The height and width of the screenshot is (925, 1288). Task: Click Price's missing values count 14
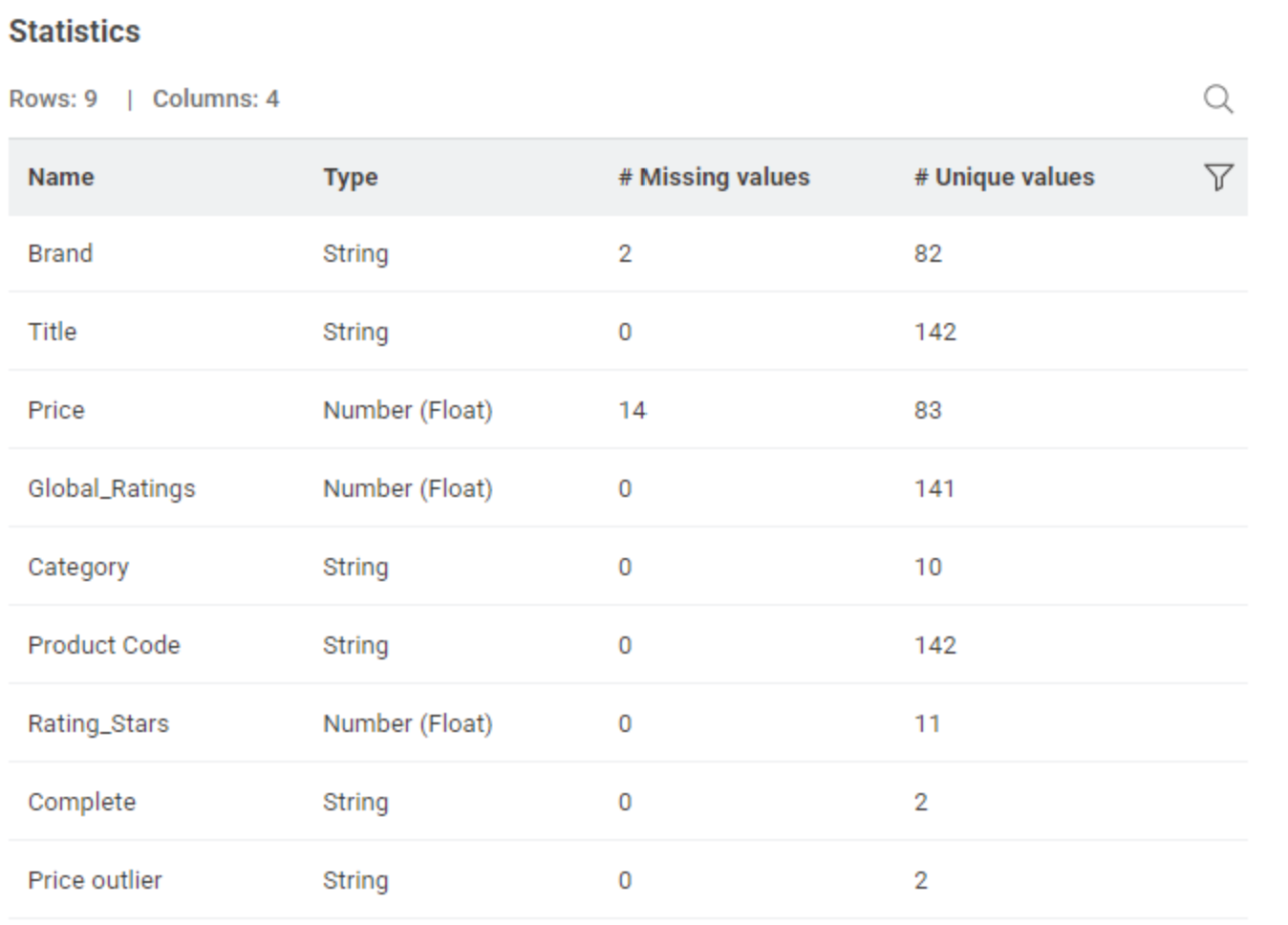[x=632, y=411]
